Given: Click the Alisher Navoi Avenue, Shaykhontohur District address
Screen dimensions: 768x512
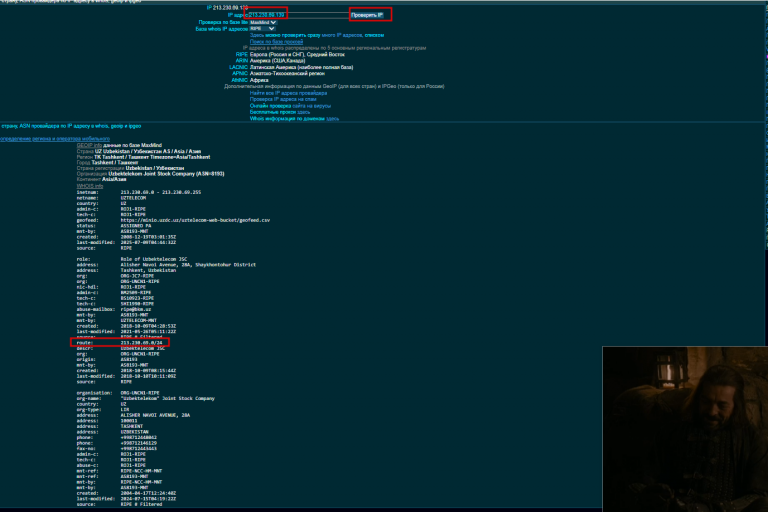Looking at the screenshot, I should coord(188,265).
